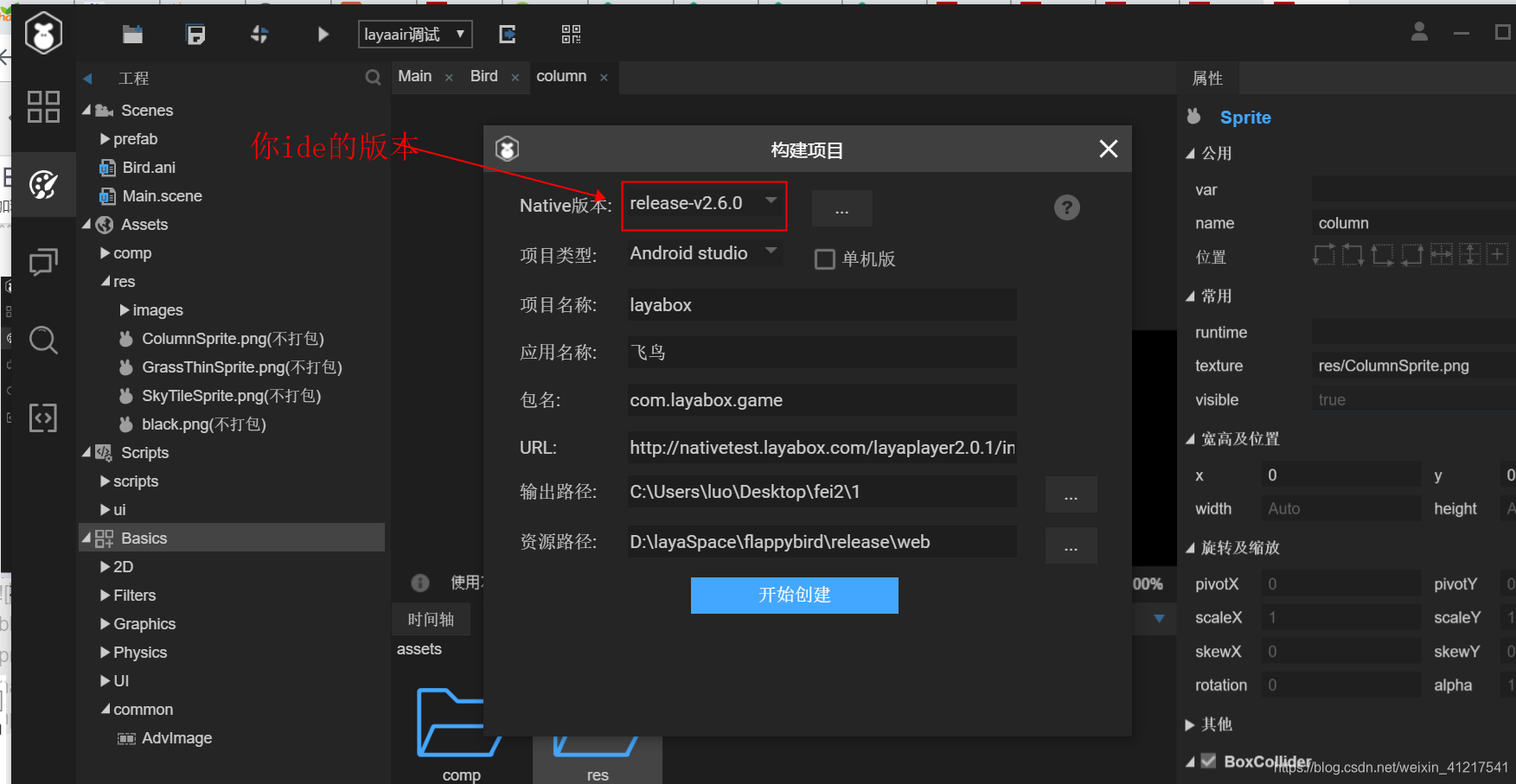Show the QR code icon
The width and height of the screenshot is (1516, 784).
[571, 35]
